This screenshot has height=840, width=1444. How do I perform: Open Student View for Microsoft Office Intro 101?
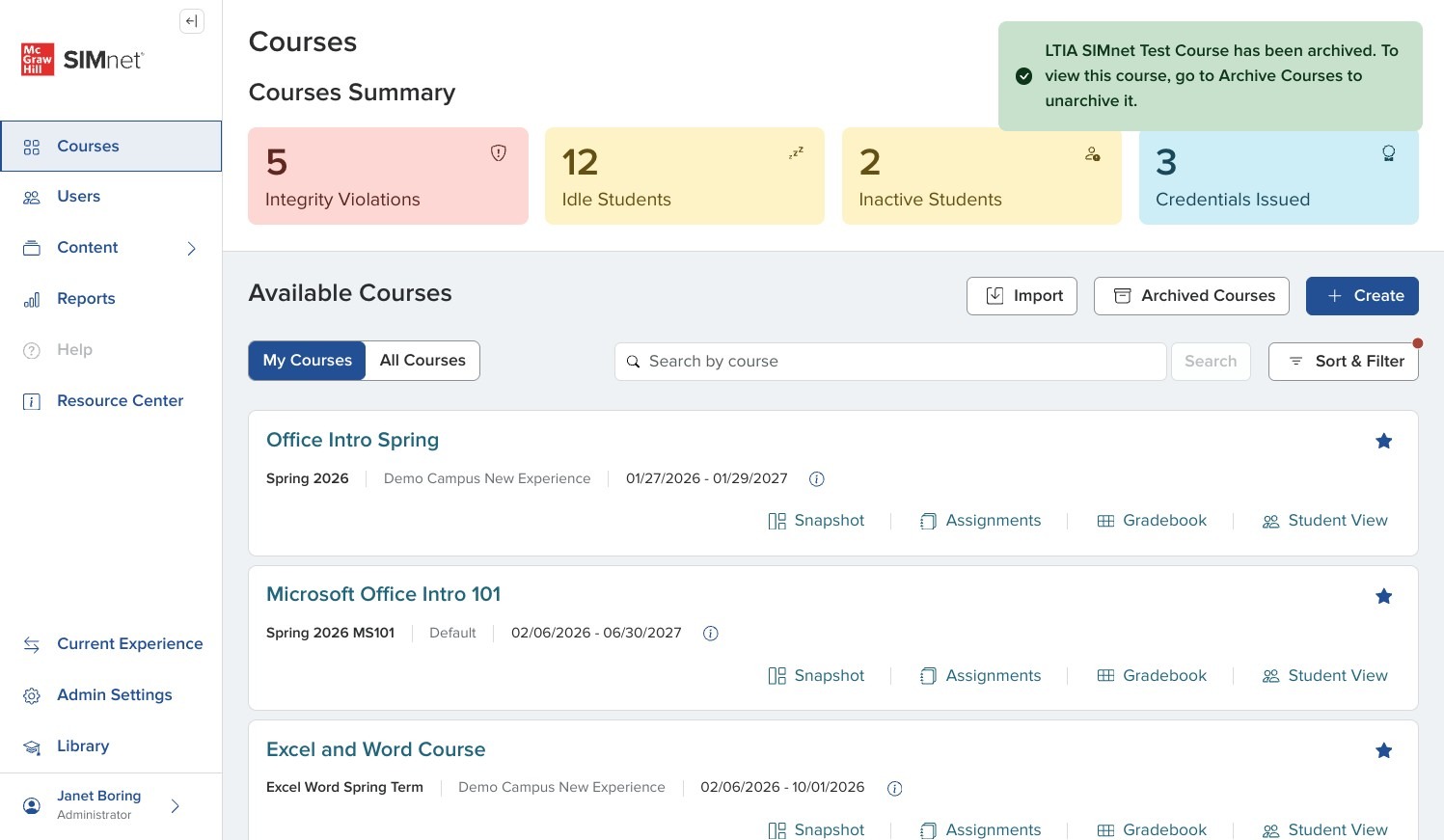click(x=1324, y=676)
